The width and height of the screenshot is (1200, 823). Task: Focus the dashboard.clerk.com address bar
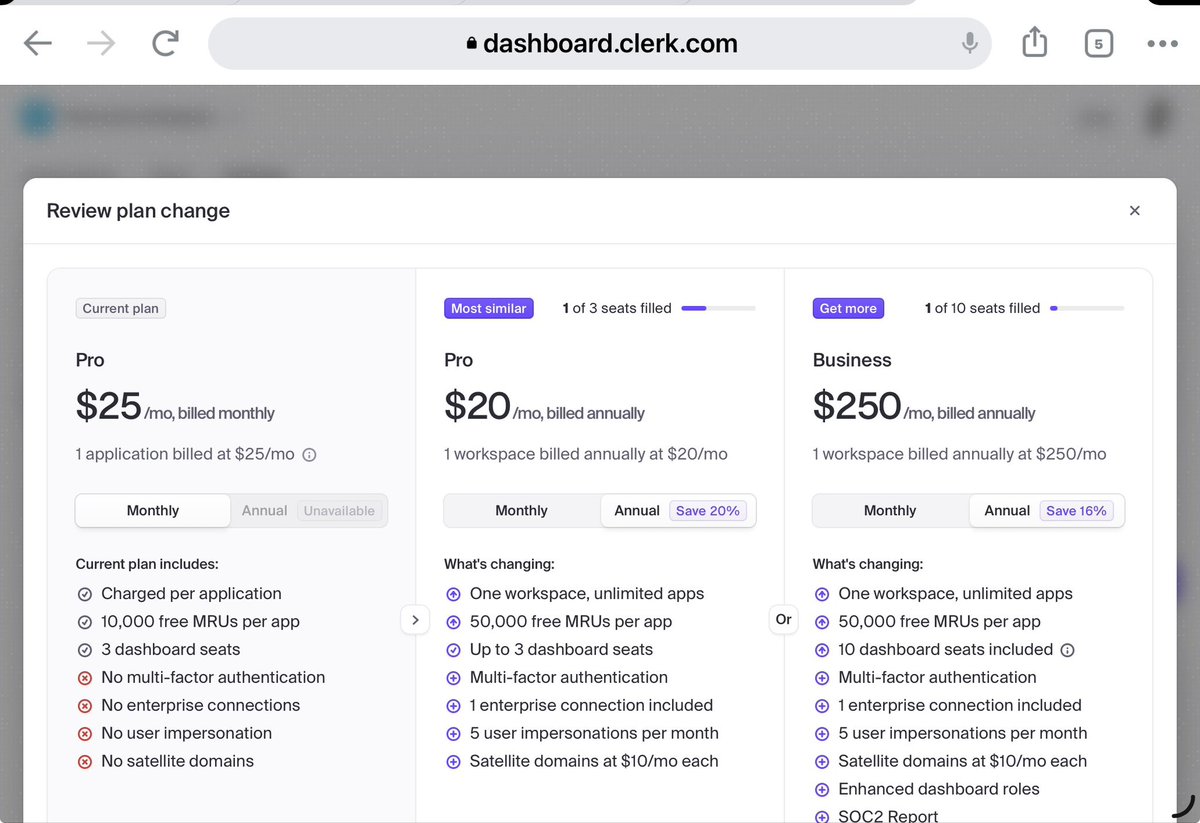600,44
